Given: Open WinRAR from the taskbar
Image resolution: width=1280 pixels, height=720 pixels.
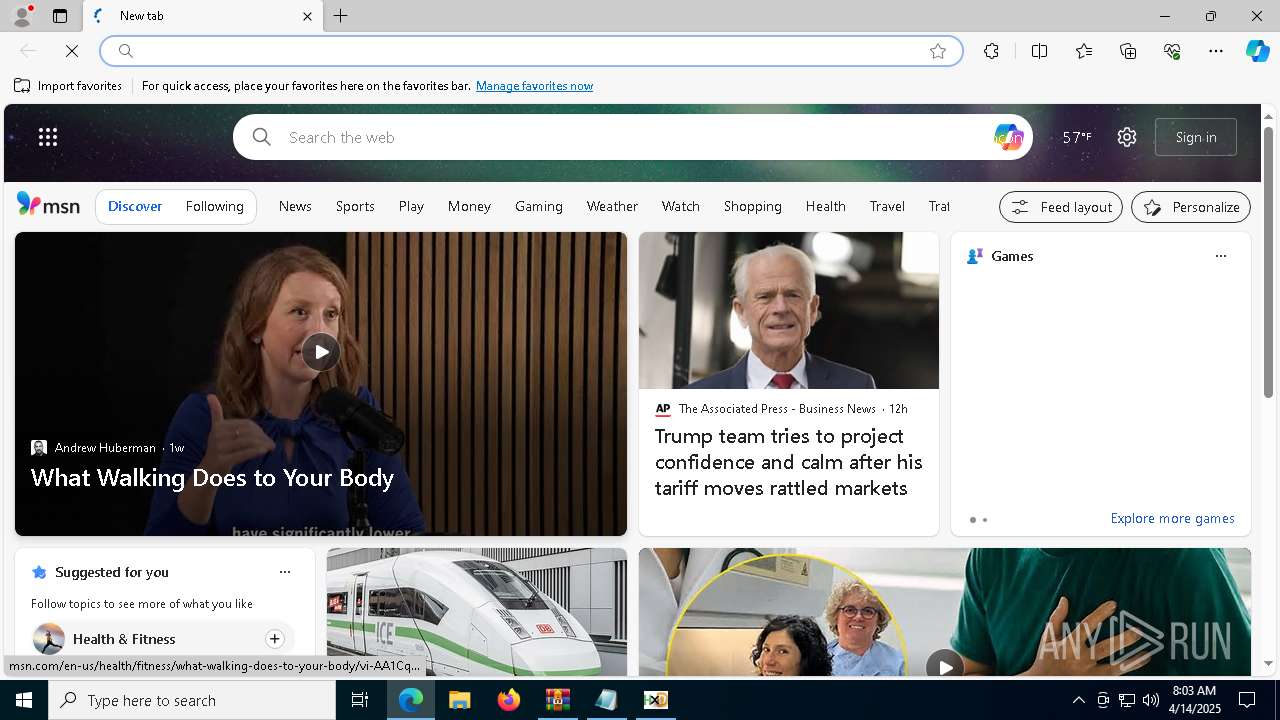Looking at the screenshot, I should (x=557, y=700).
